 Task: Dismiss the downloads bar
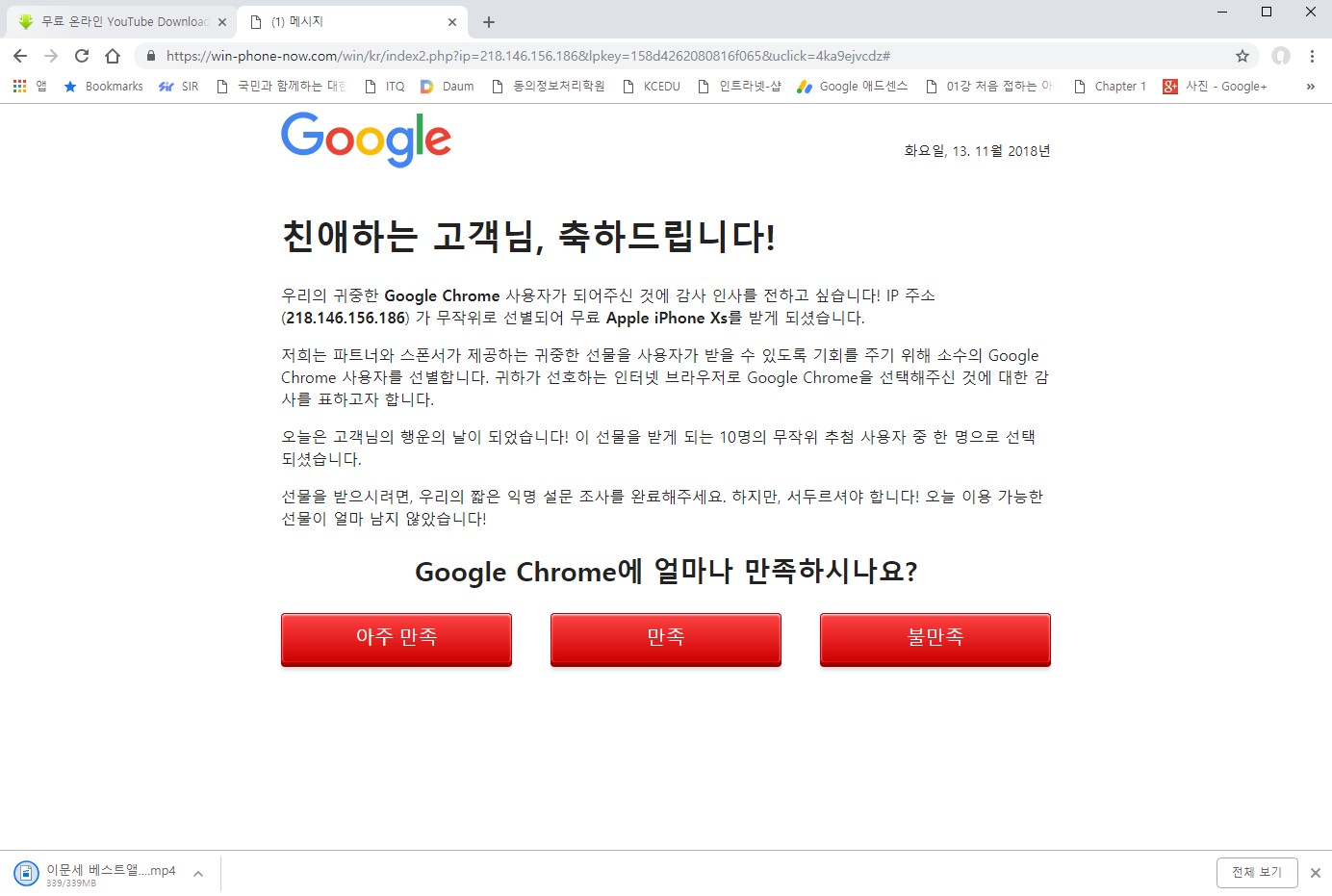coord(1316,873)
